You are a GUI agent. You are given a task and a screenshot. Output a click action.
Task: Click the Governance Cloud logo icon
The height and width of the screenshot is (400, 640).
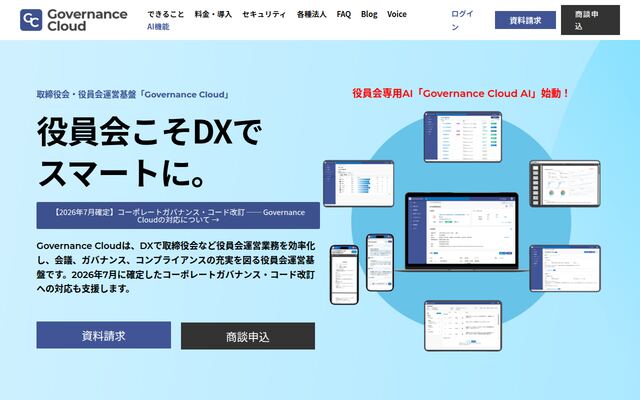point(31,20)
